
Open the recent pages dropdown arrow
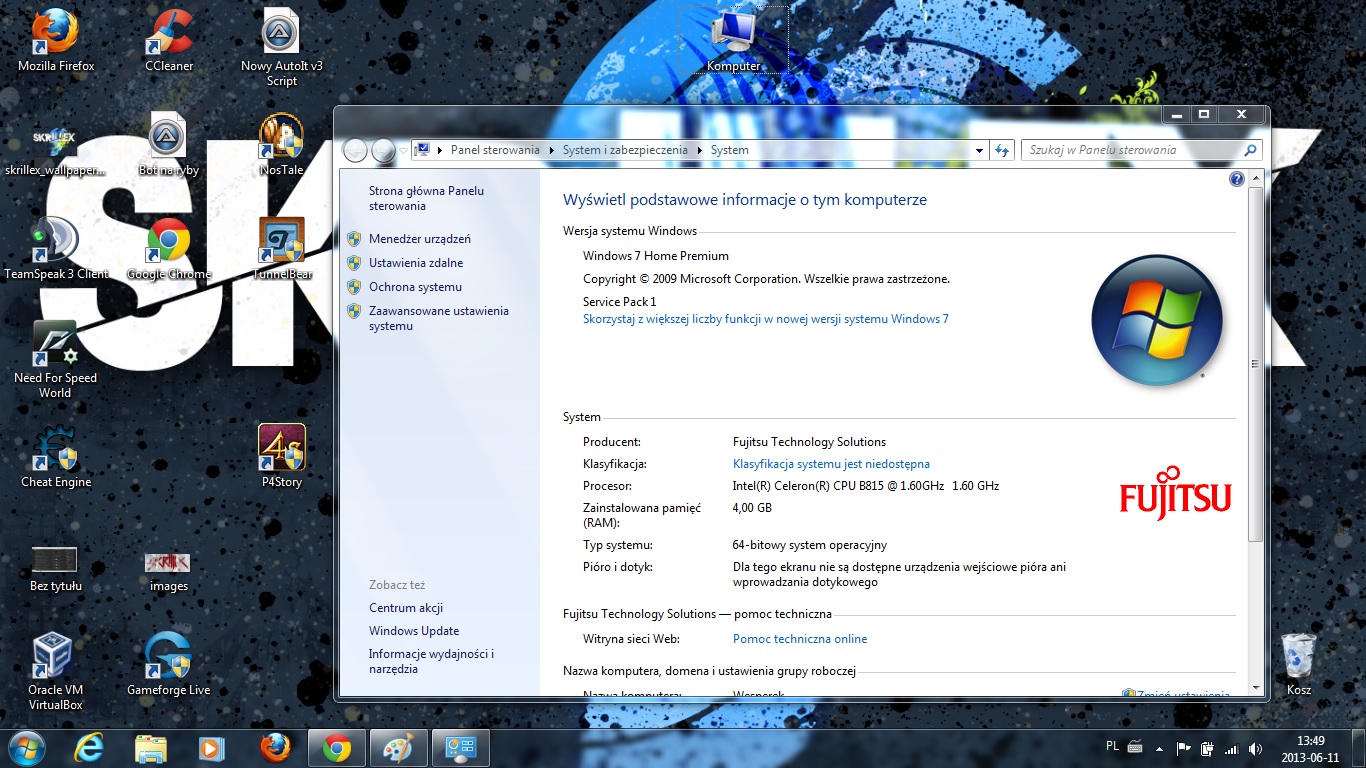click(403, 150)
